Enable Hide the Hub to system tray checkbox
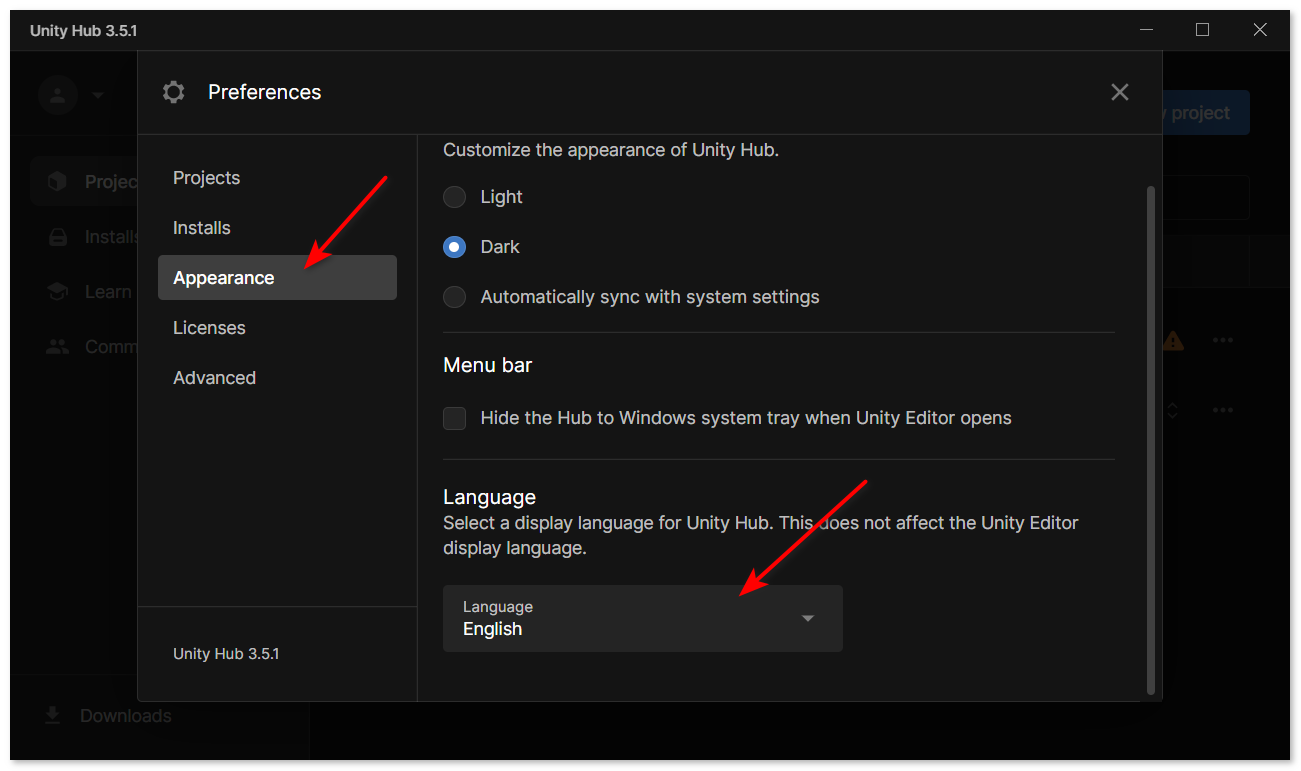This screenshot has height=771, width=1301. click(x=455, y=418)
